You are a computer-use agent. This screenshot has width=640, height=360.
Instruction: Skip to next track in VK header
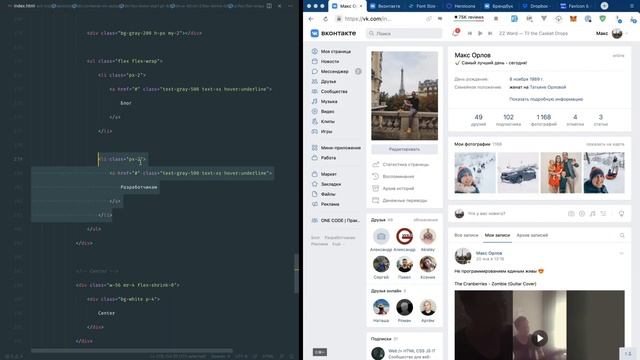pyautogui.click(x=490, y=33)
